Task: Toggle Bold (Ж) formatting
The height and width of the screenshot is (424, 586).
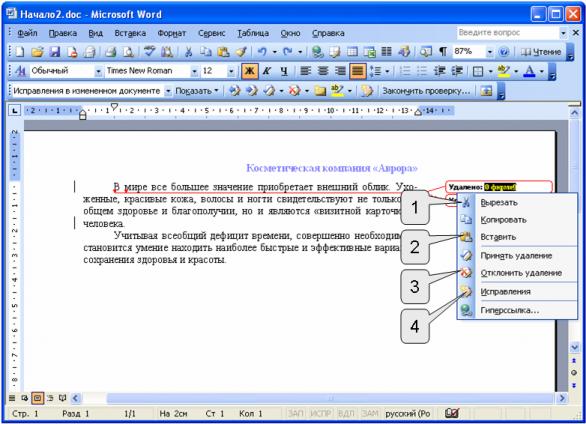Action: [x=249, y=71]
